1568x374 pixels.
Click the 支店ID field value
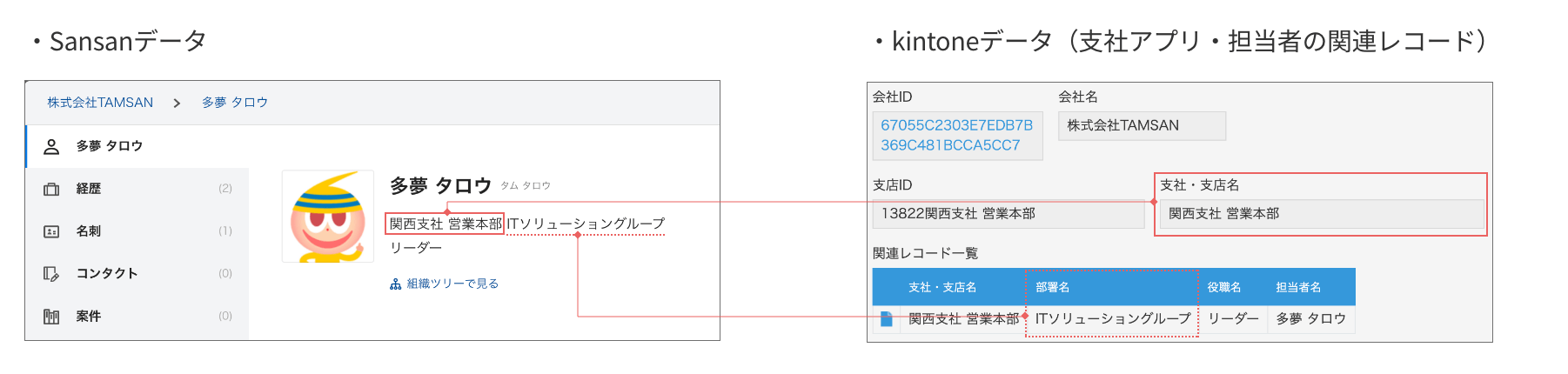(x=1008, y=214)
